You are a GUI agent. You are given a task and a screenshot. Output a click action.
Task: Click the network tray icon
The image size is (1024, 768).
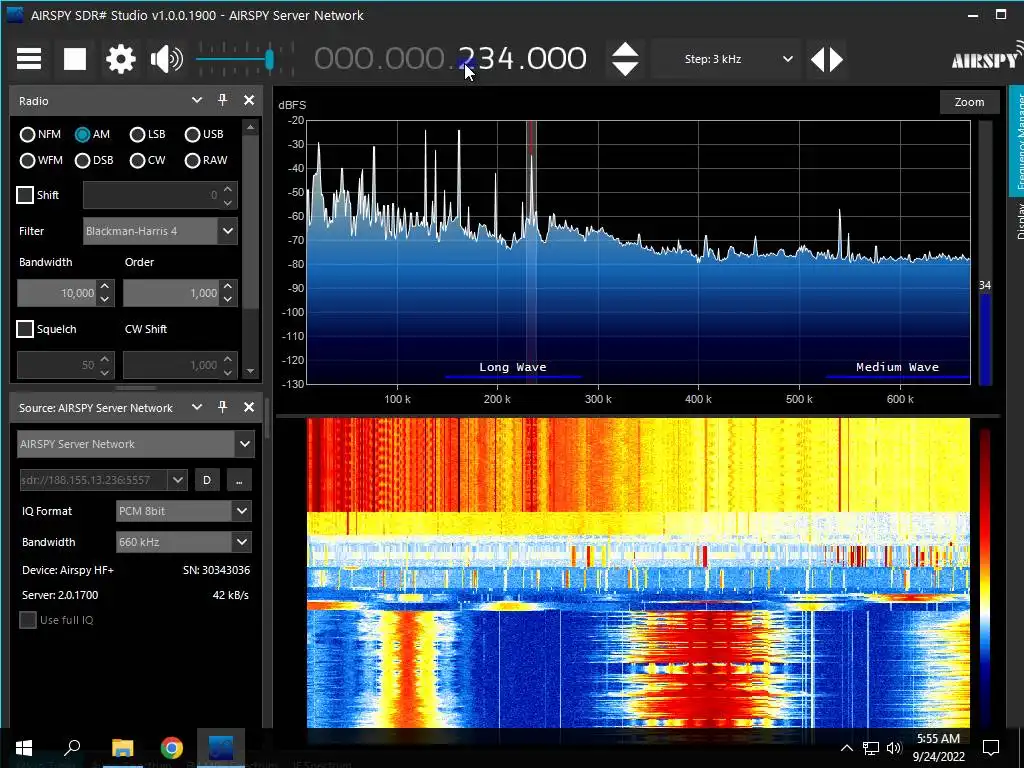tap(871, 748)
